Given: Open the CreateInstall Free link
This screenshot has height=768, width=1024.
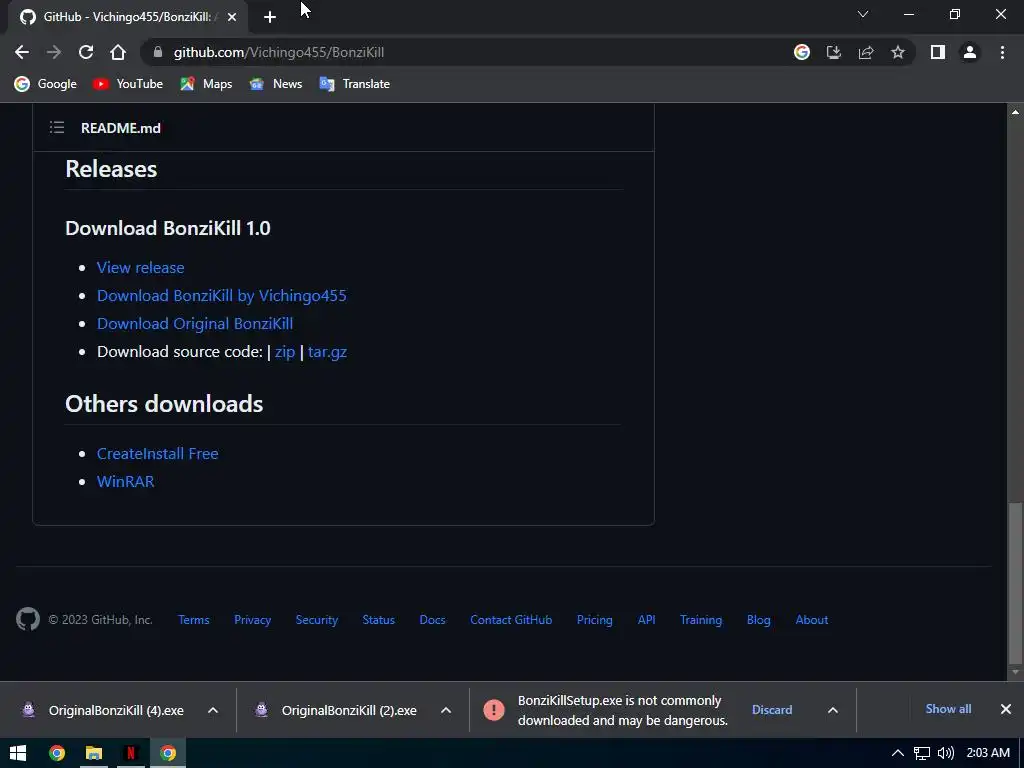Looking at the screenshot, I should 157,454.
